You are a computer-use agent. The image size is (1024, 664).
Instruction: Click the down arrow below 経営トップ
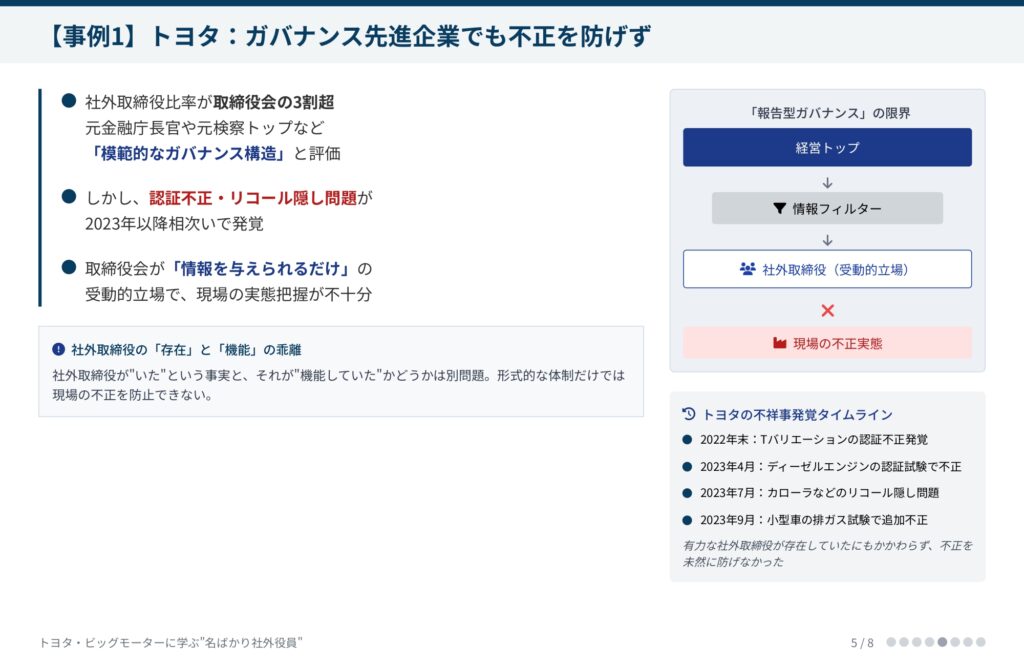point(827,183)
